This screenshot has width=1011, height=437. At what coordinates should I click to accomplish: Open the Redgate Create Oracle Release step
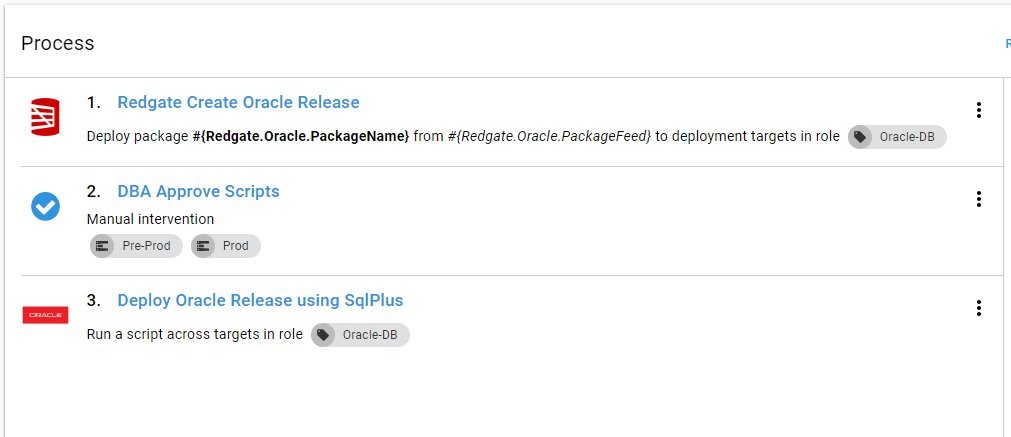tap(238, 102)
